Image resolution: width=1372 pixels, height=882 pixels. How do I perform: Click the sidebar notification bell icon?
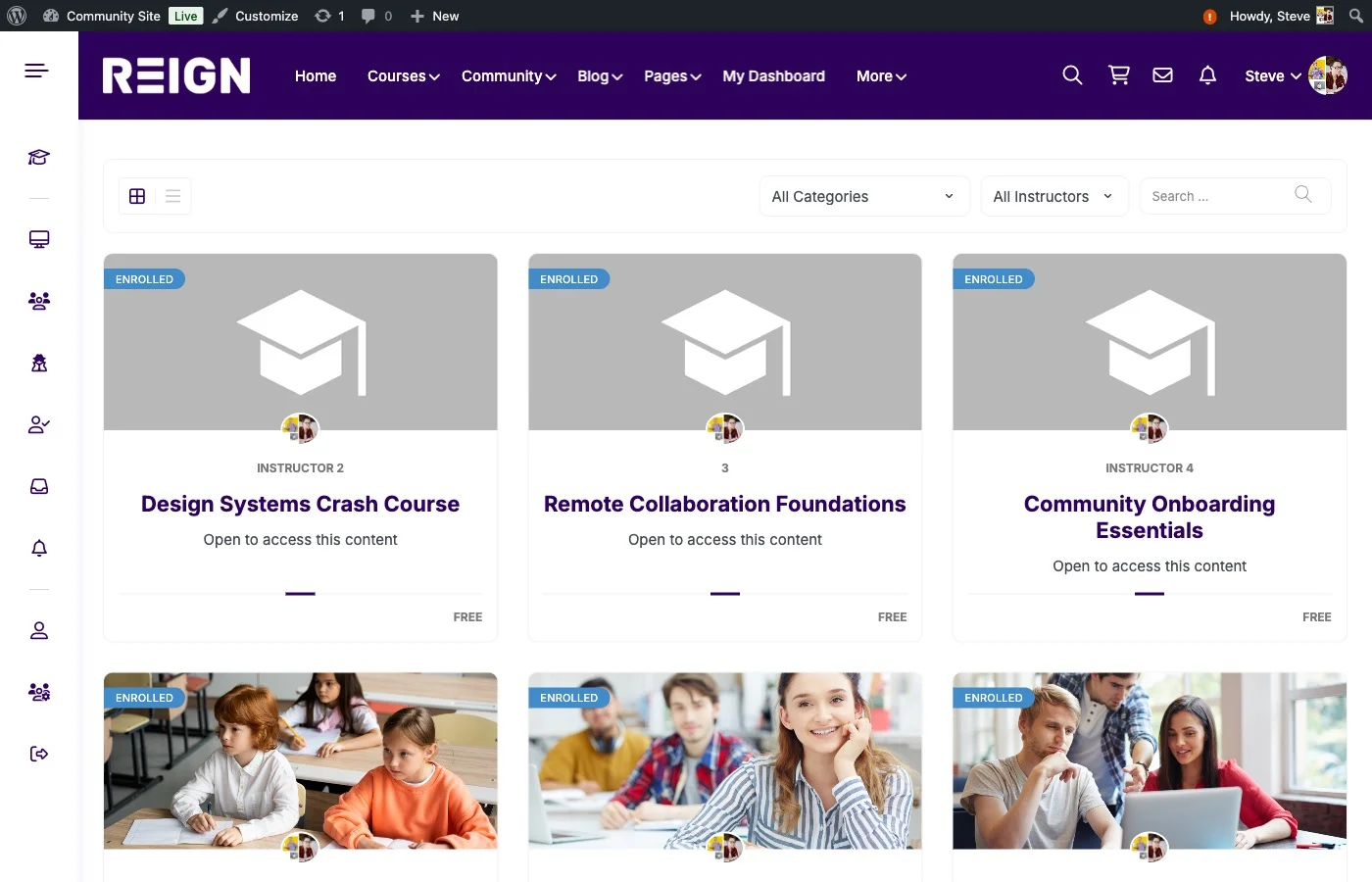39,548
